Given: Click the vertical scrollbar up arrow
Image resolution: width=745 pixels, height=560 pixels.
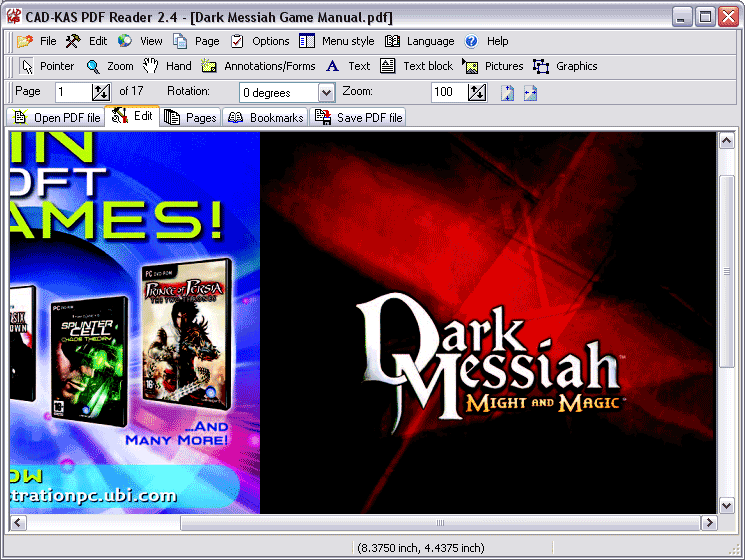Looking at the screenshot, I should click(726, 141).
